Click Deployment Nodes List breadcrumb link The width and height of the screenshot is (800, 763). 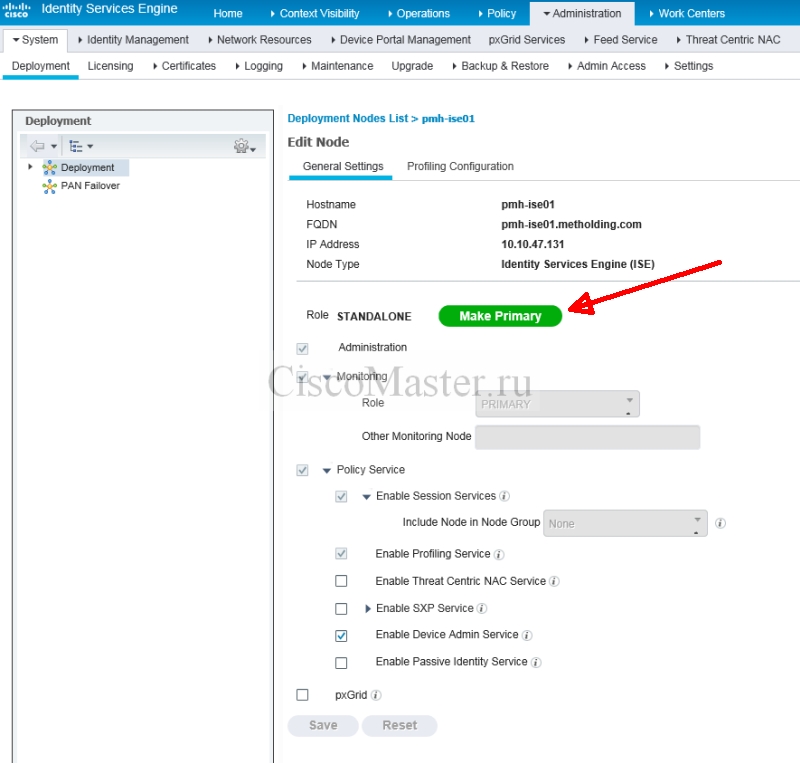[x=347, y=118]
